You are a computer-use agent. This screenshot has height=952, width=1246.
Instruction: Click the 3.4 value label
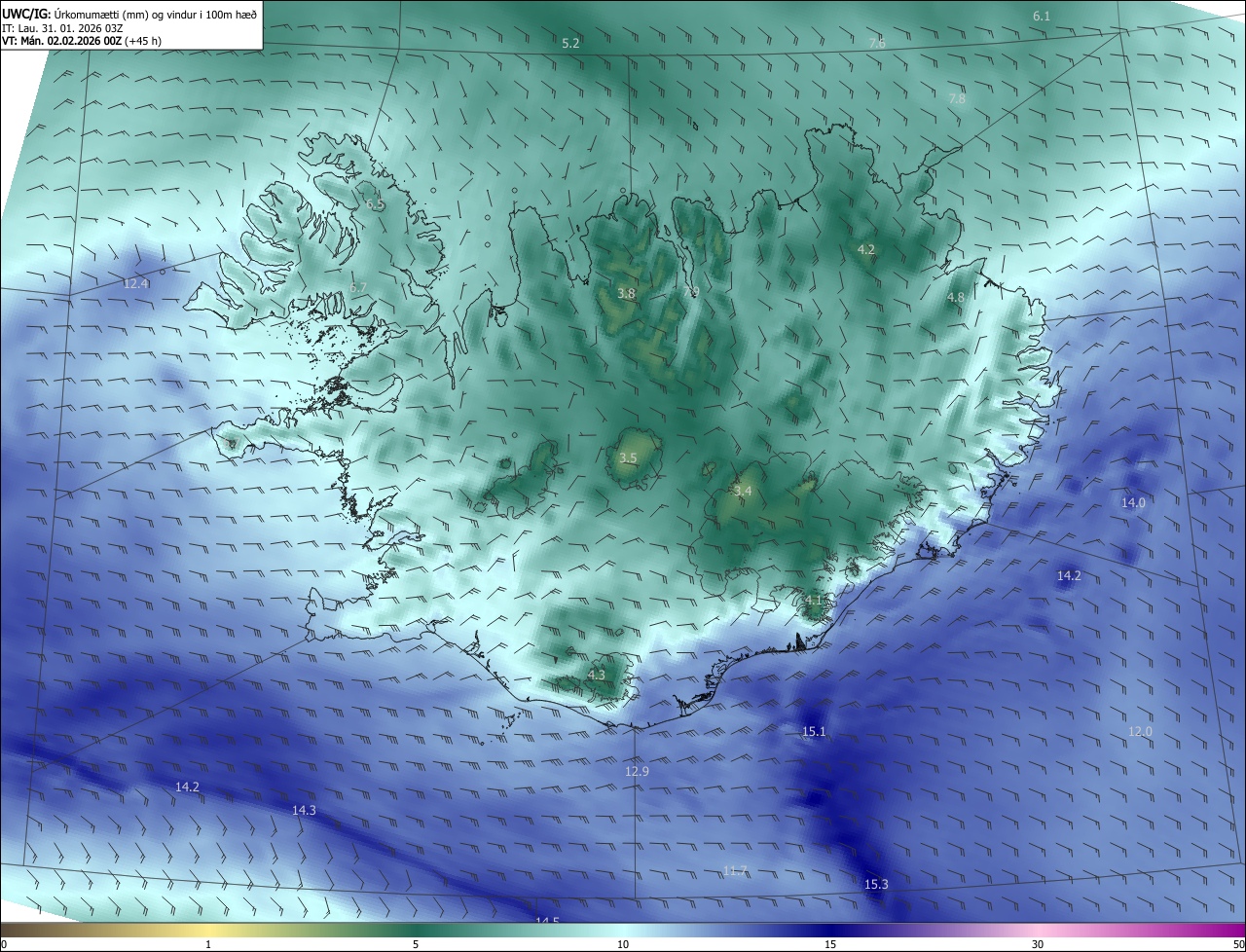(x=743, y=492)
